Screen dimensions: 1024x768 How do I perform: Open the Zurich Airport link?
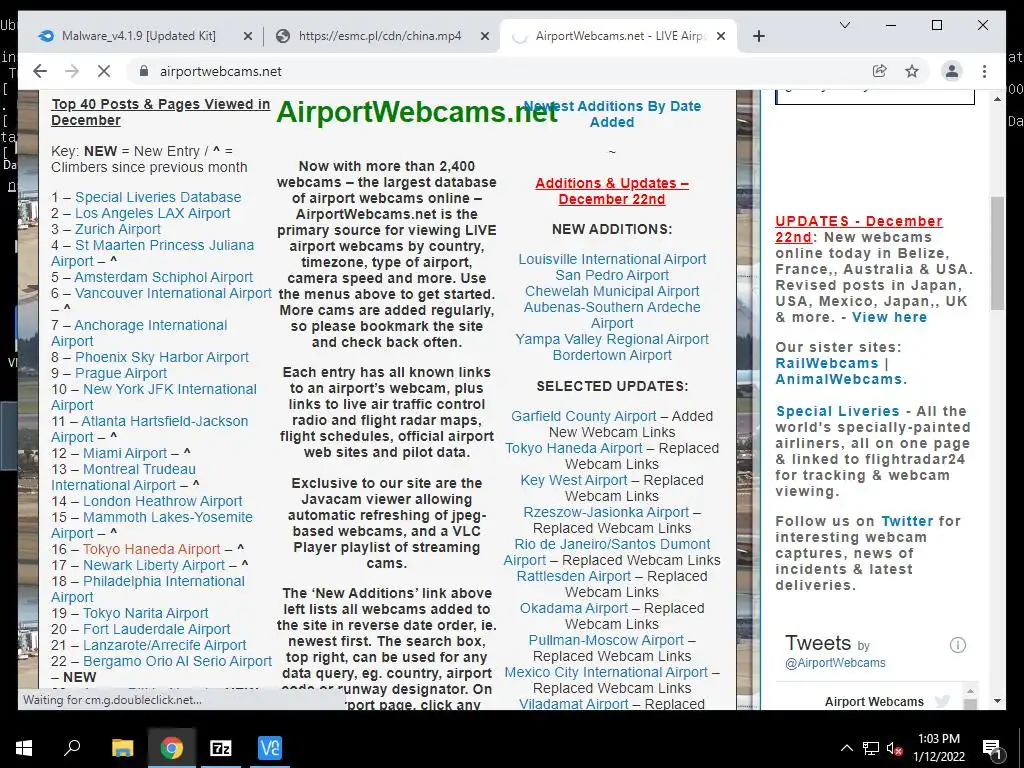click(118, 229)
